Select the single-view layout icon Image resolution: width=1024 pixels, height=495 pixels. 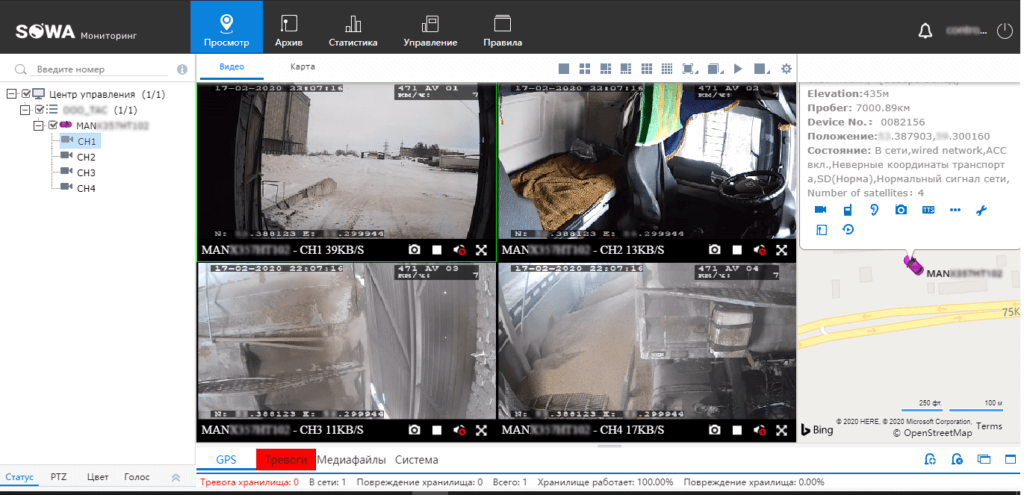click(x=564, y=69)
